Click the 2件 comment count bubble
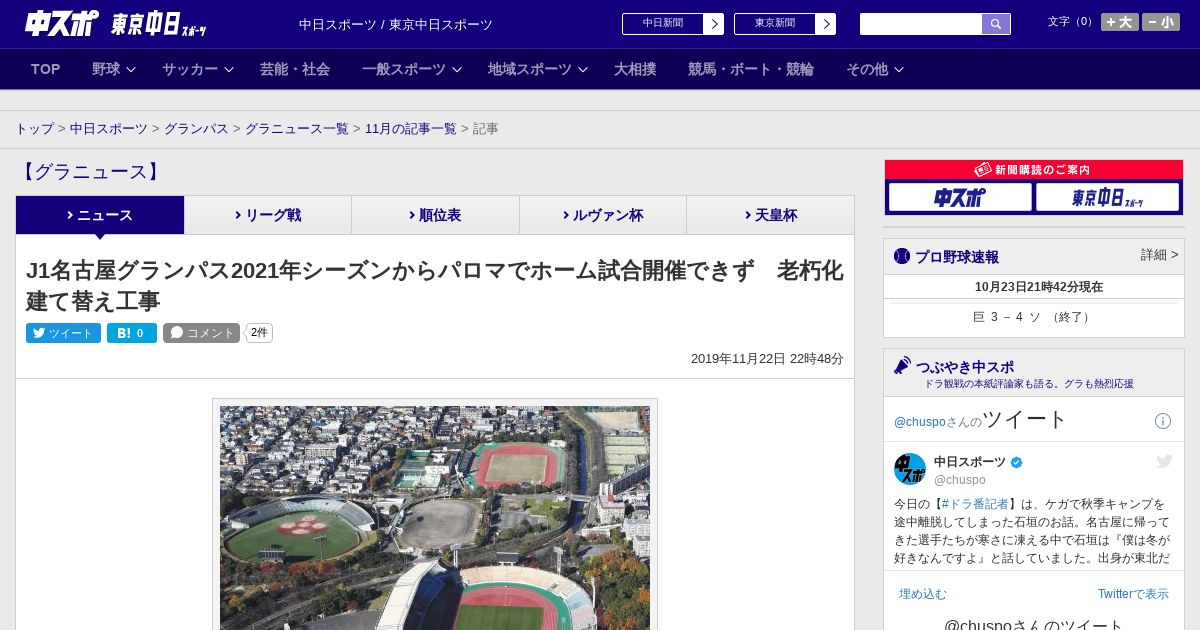 [x=259, y=333]
